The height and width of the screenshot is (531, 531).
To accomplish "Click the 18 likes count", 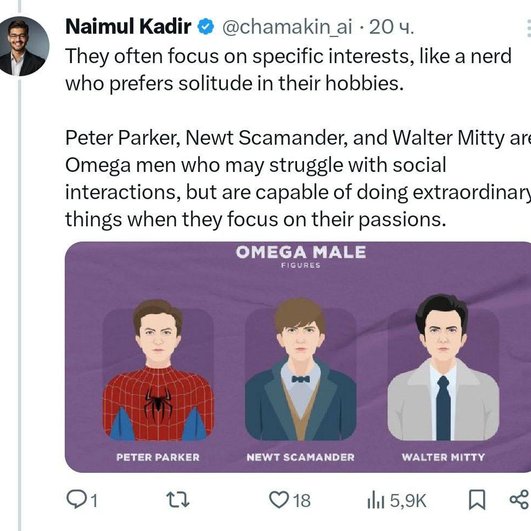I will coord(302,501).
